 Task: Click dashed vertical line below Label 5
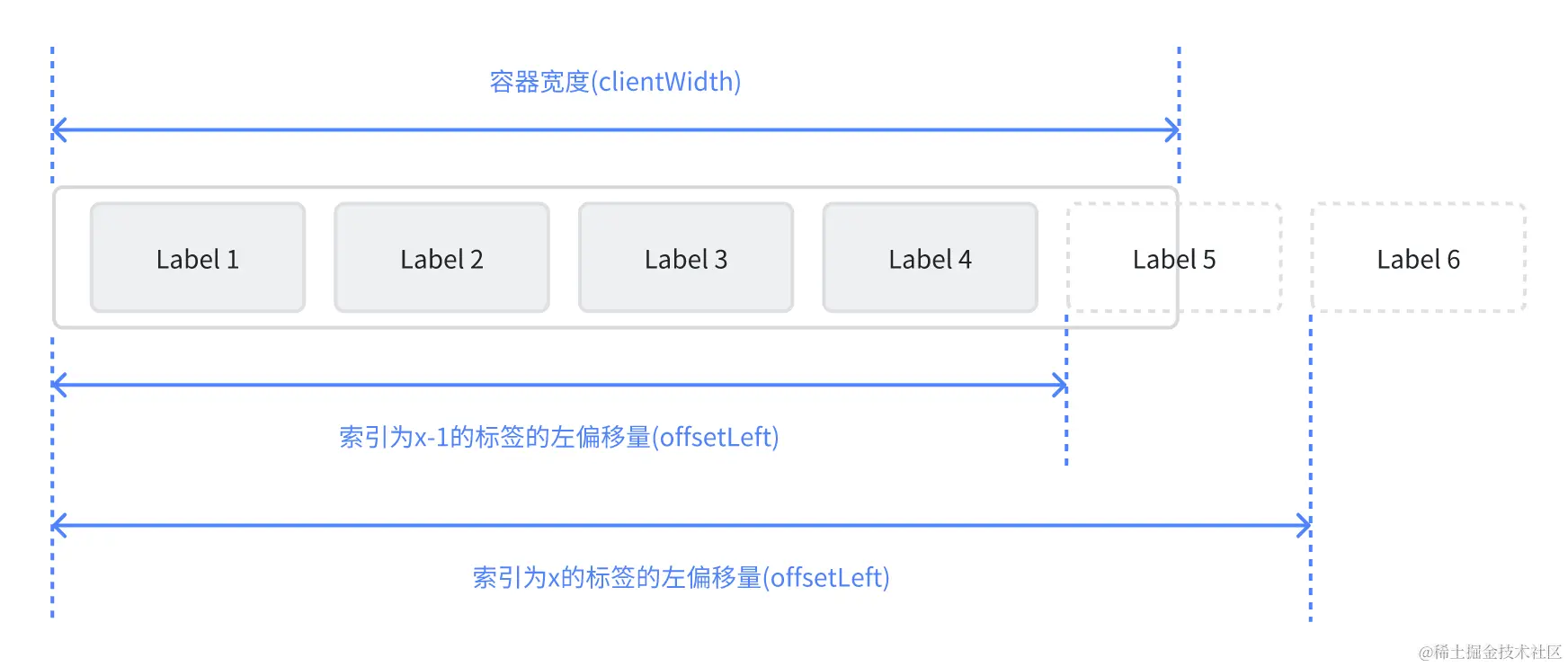click(1066, 389)
